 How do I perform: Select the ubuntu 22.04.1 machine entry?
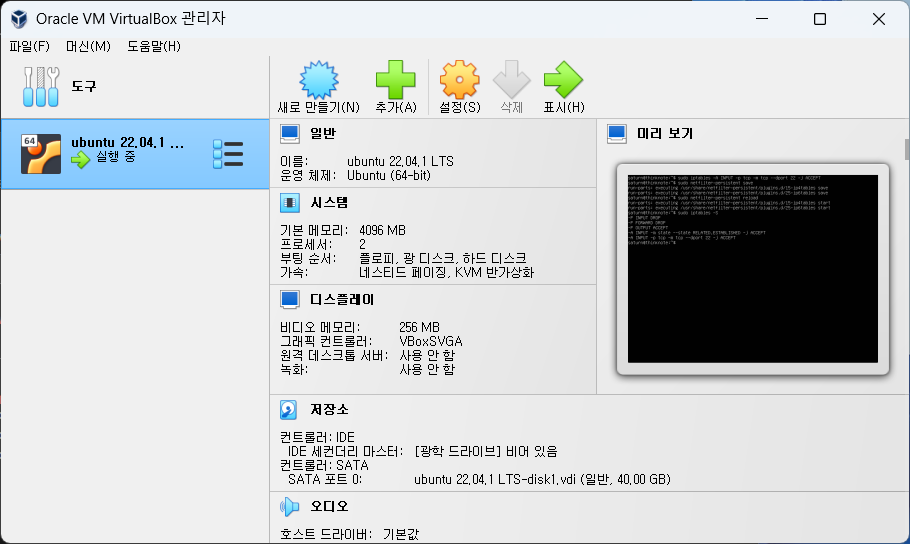(135, 154)
